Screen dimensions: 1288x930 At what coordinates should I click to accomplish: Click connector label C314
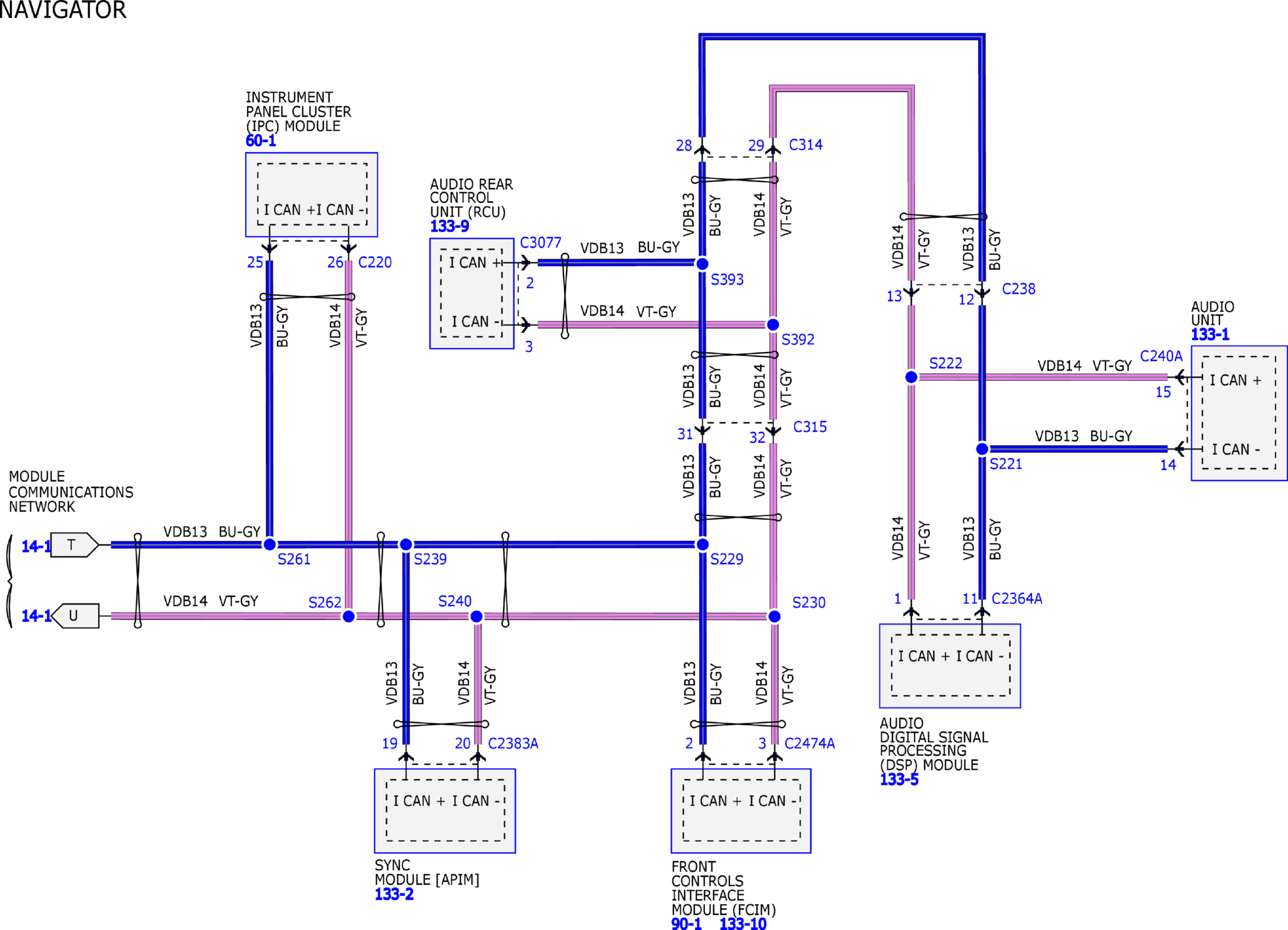point(805,145)
